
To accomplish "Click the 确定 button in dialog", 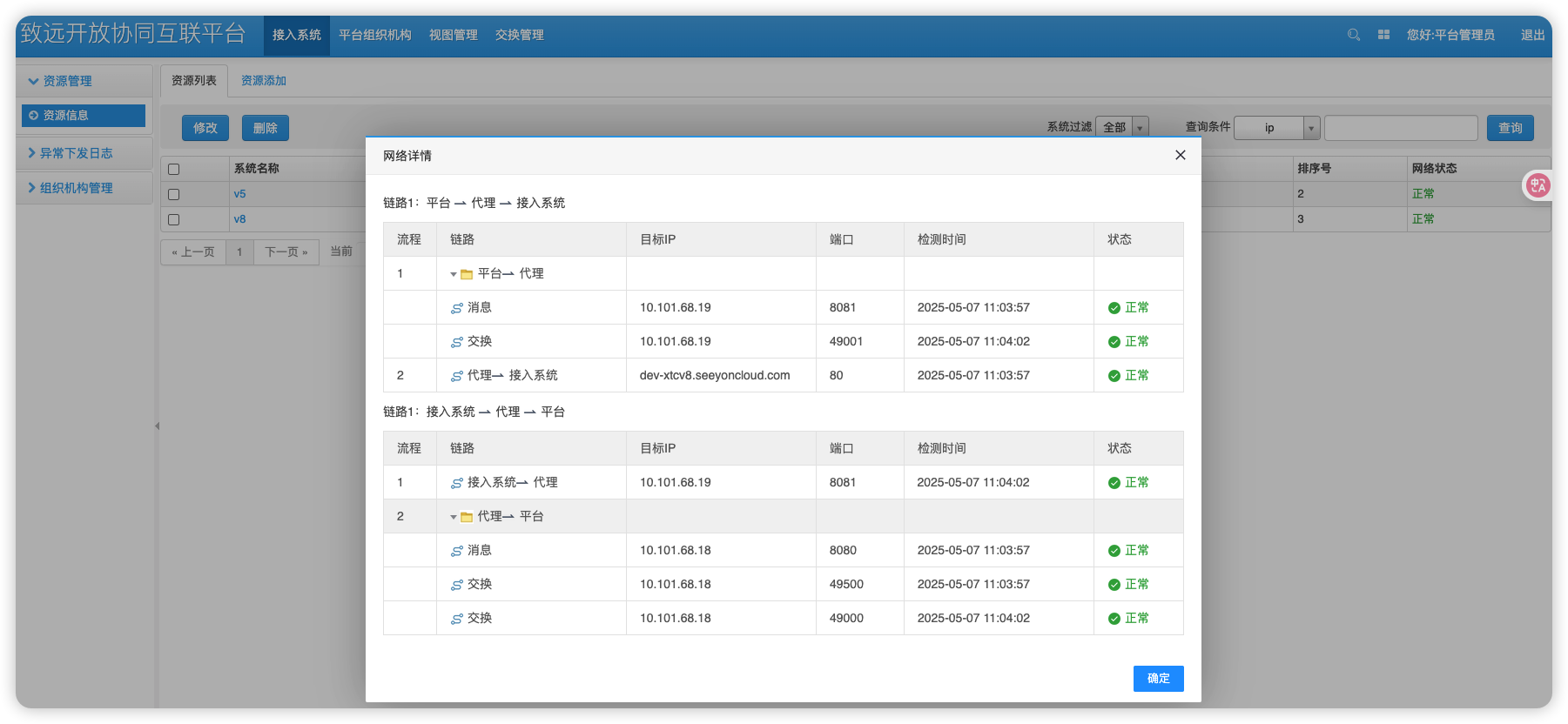I will point(1158,679).
